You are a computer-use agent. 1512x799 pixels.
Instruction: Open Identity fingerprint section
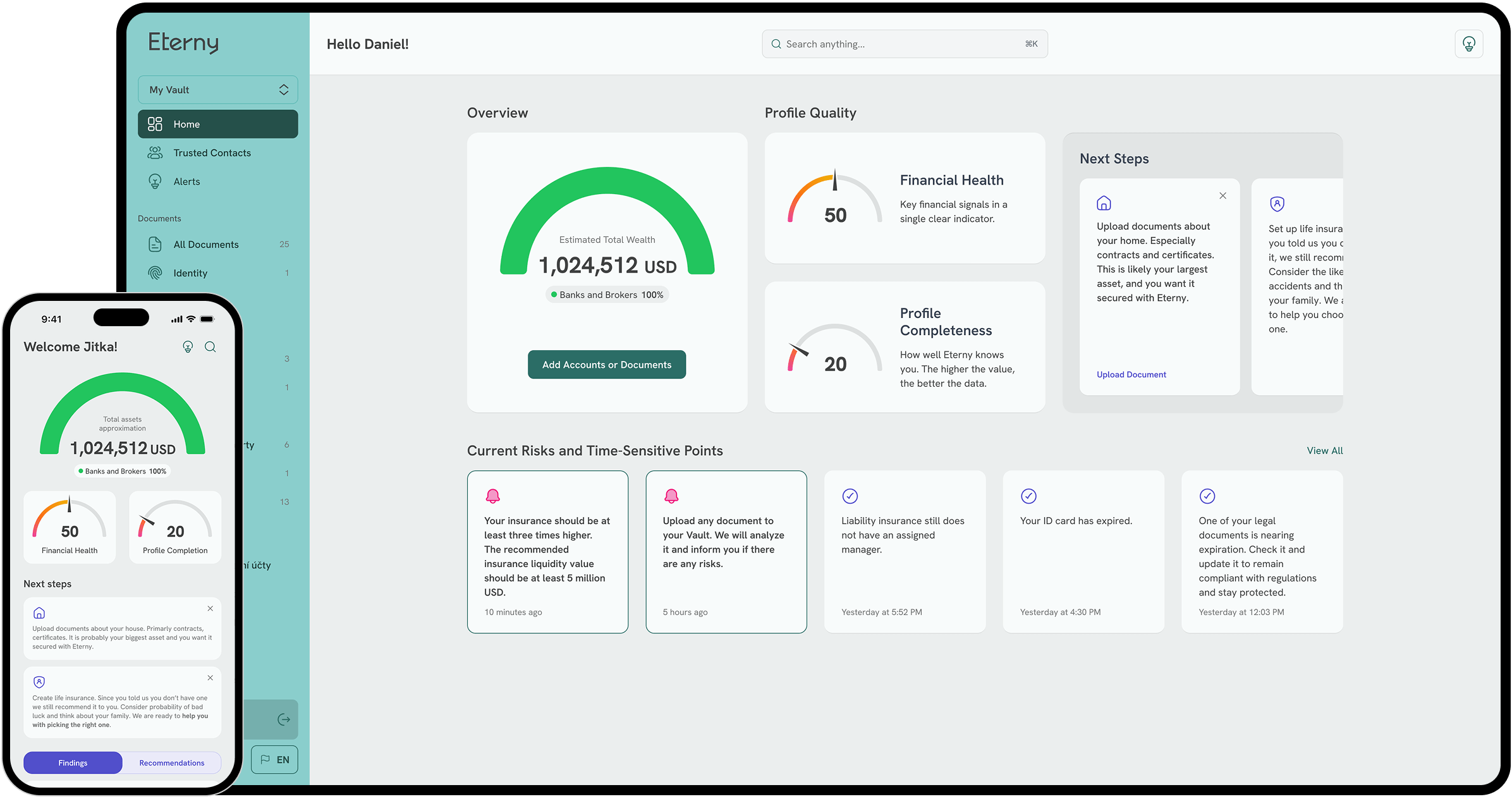pyautogui.click(x=190, y=273)
